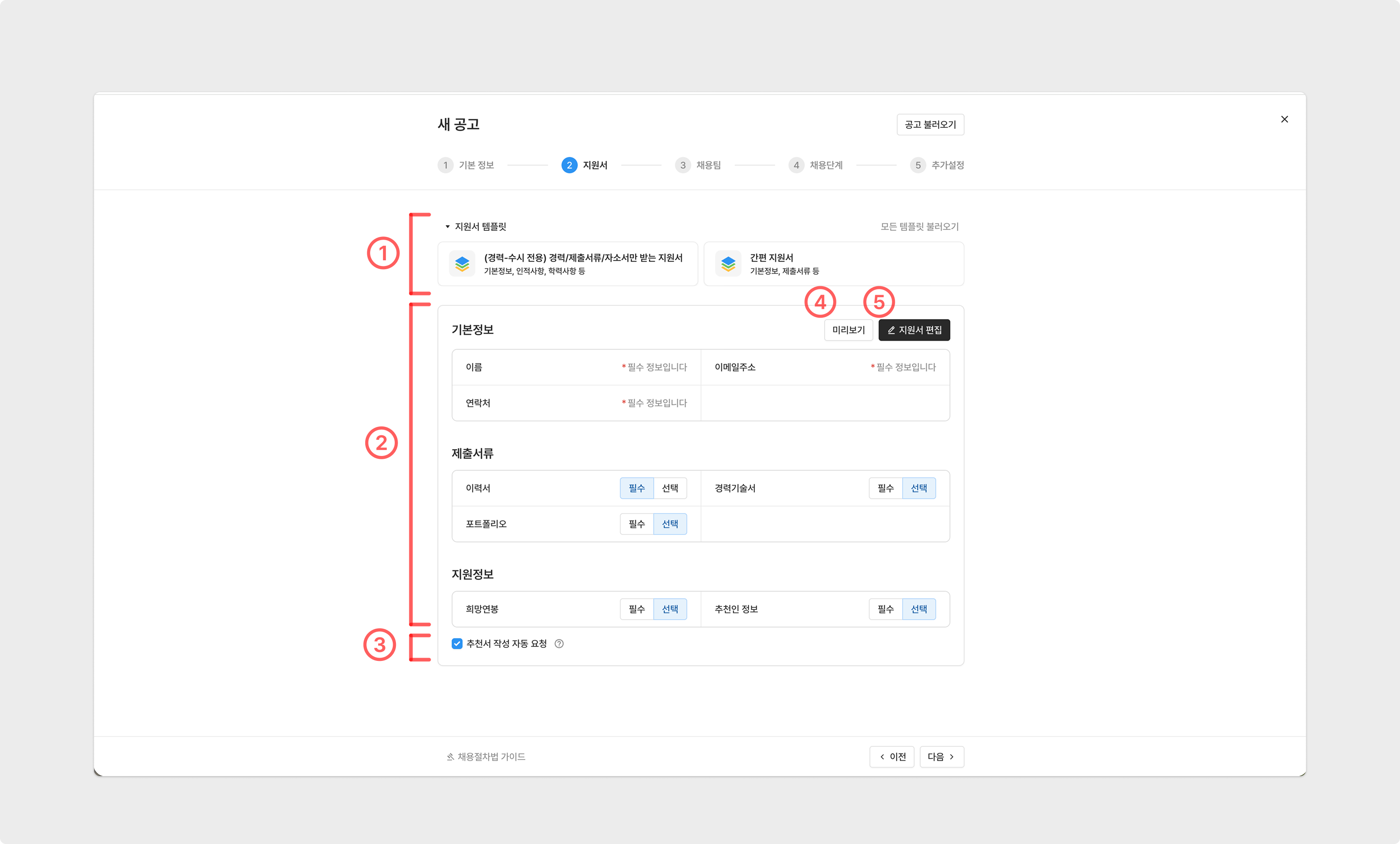Set 포트폴리오 to 필수

click(x=636, y=524)
